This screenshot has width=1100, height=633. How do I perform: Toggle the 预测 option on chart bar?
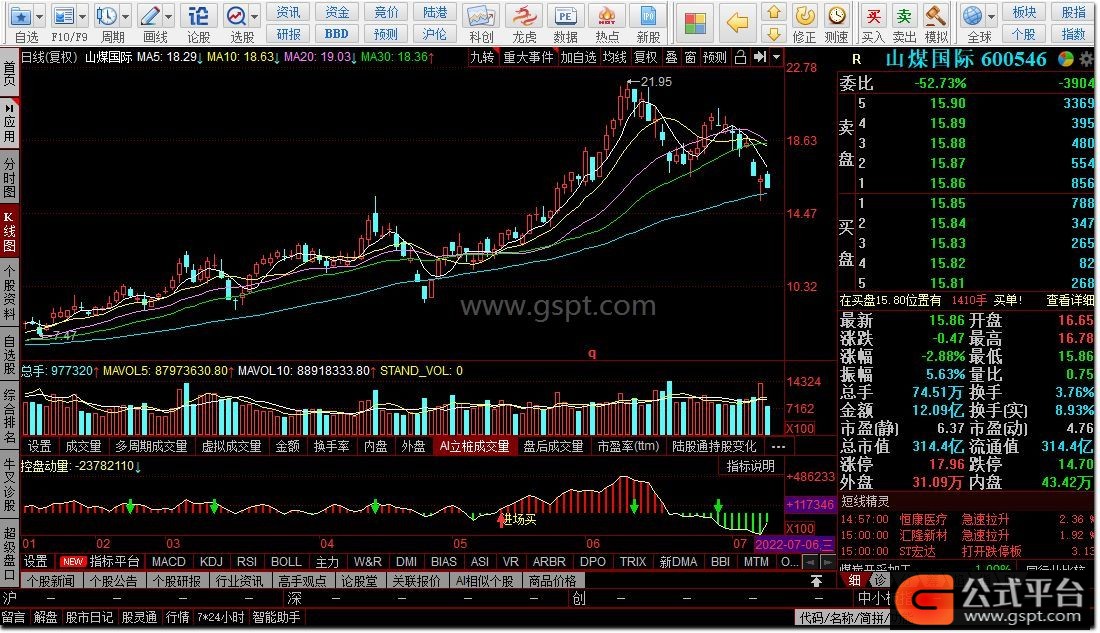[x=715, y=58]
